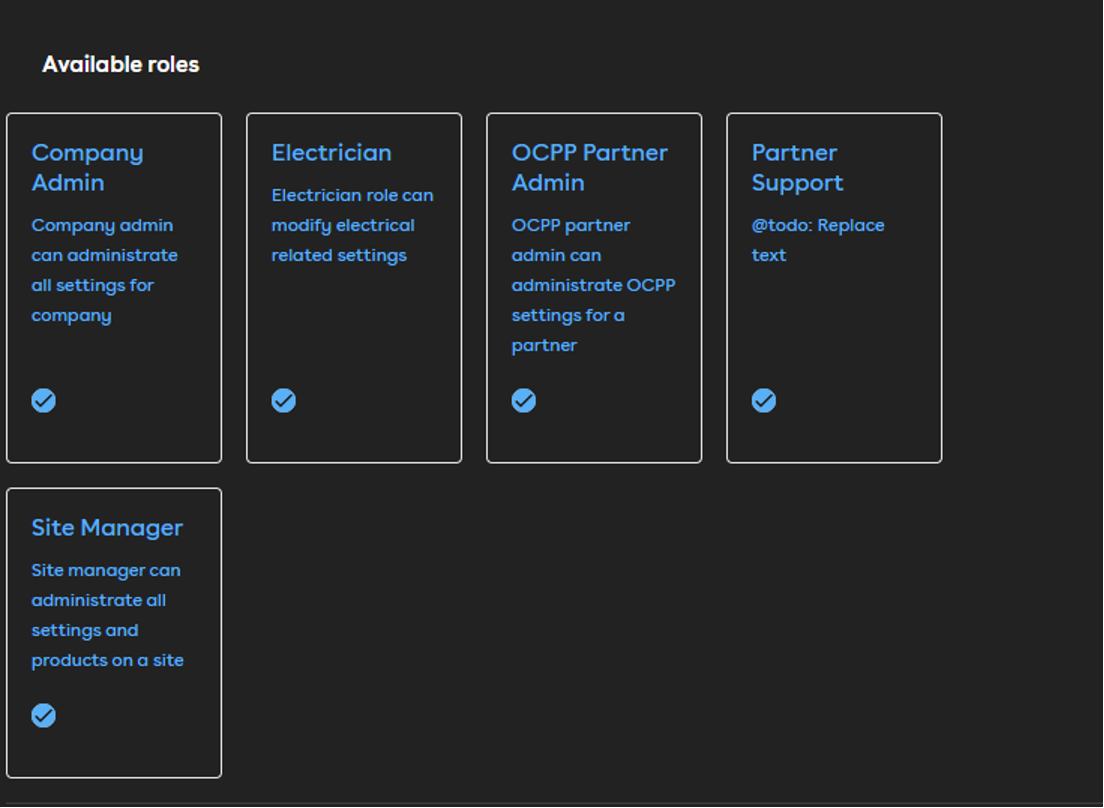Image resolution: width=1104 pixels, height=808 pixels.
Task: Click the Electrician role description text
Action: tap(352, 225)
